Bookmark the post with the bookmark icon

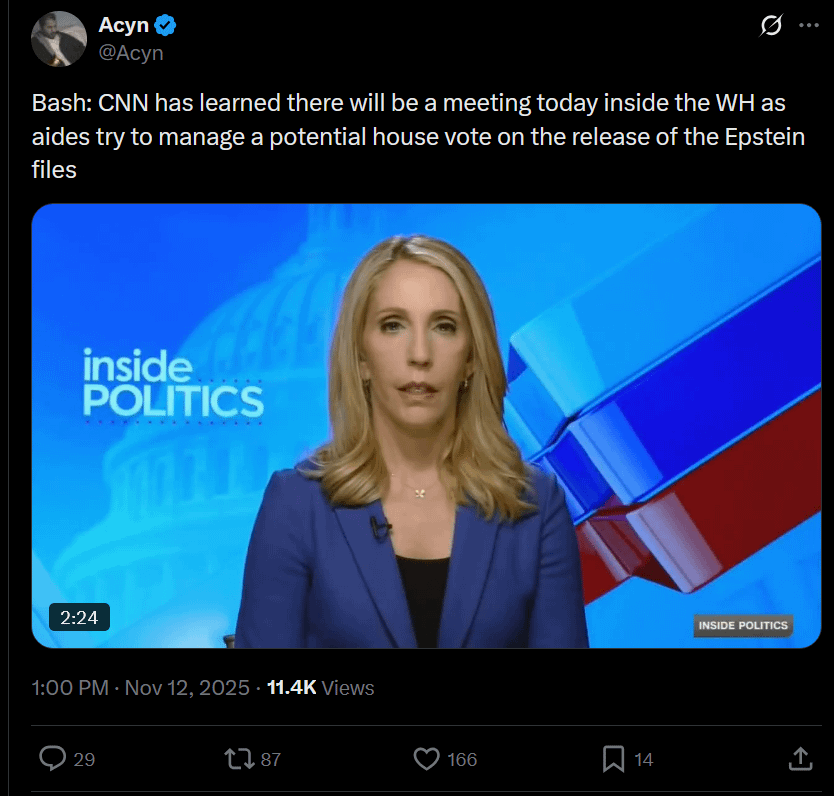tap(613, 759)
